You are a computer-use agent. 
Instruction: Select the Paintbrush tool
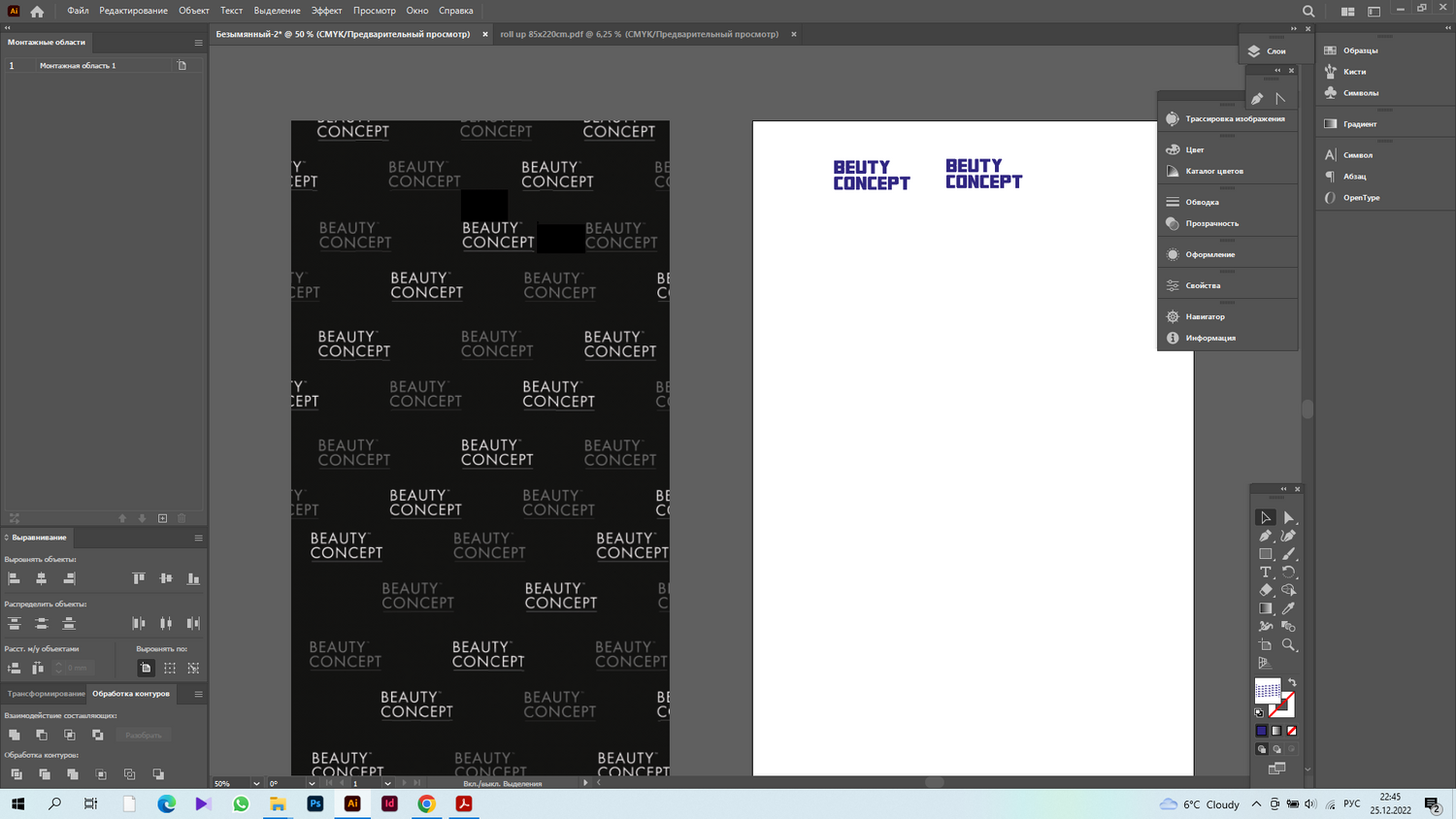point(1289,554)
